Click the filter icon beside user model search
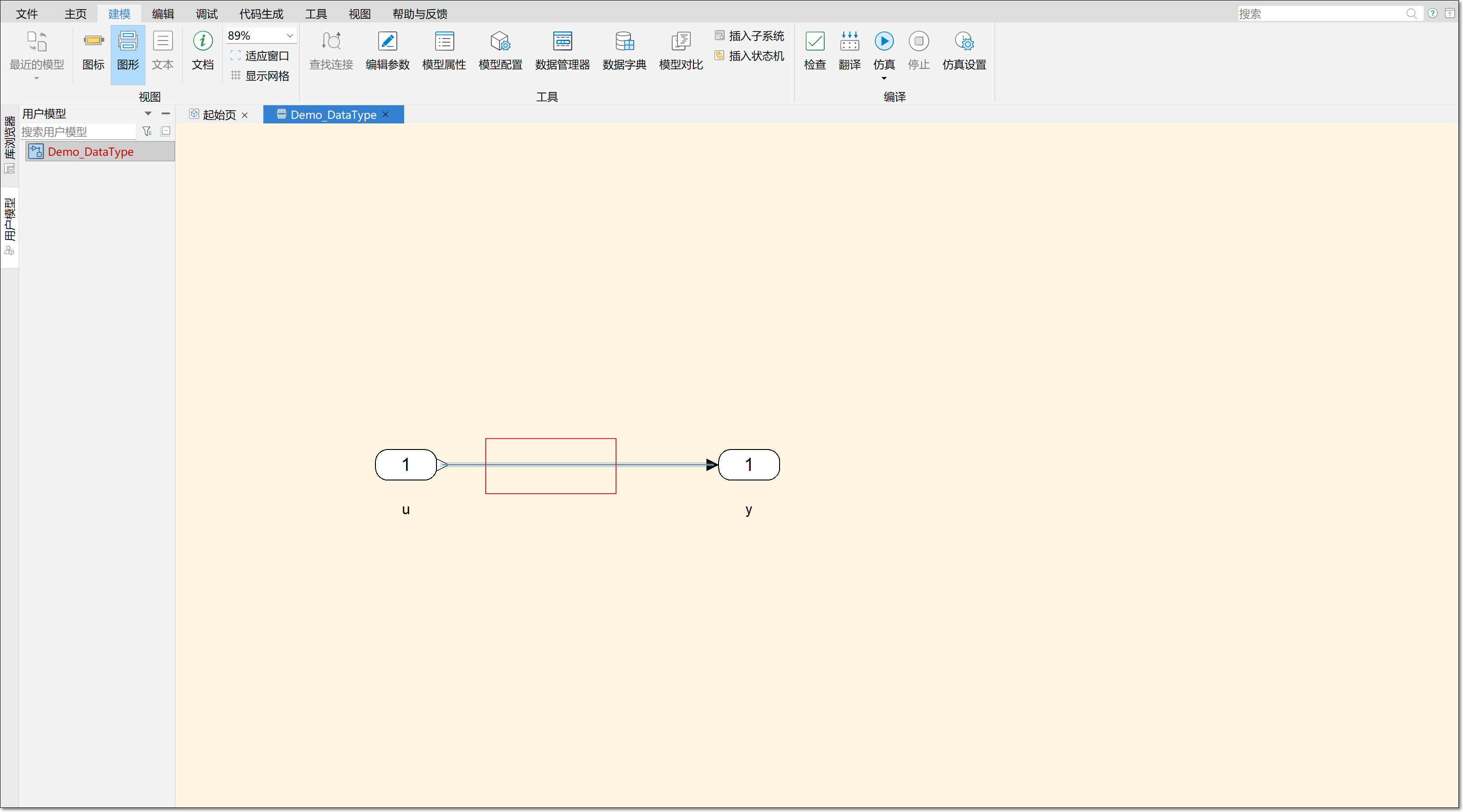The width and height of the screenshot is (1463, 812). [x=147, y=131]
